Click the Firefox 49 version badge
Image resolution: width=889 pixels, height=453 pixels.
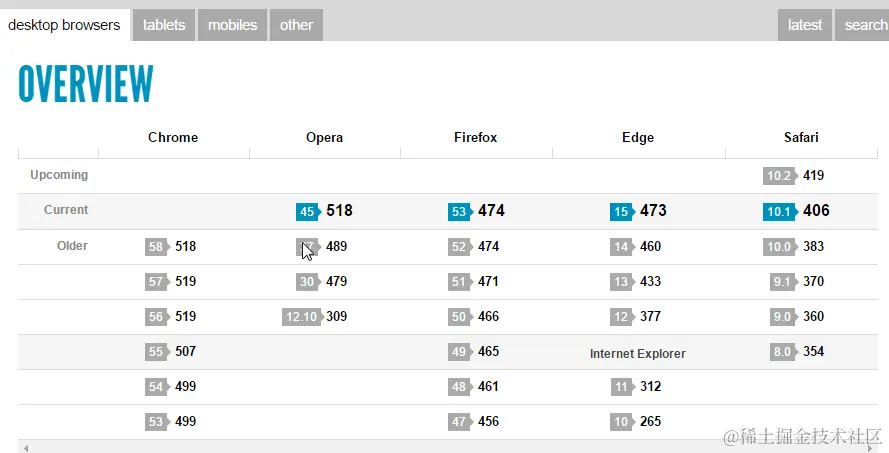pos(460,352)
